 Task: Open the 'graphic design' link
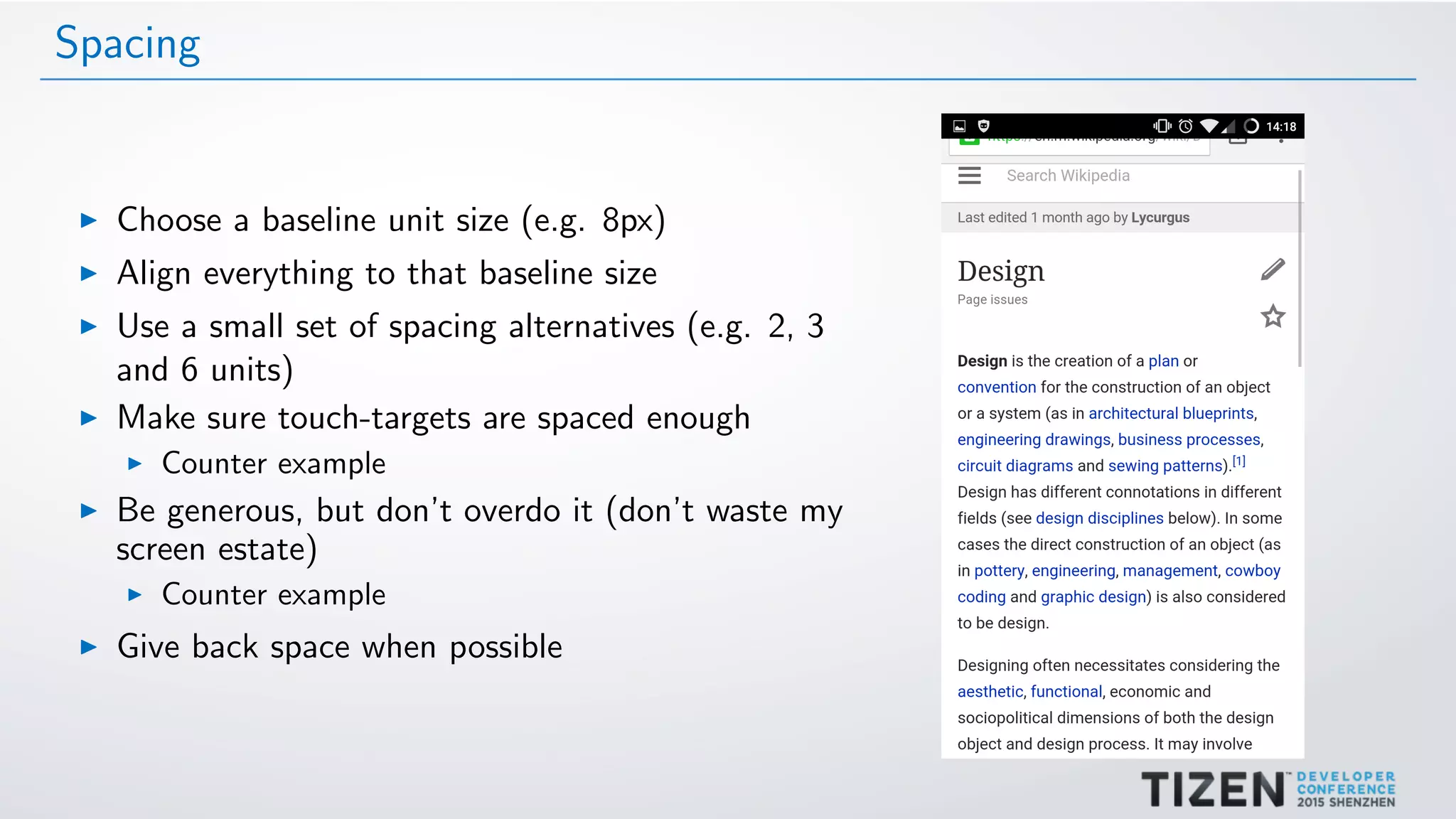click(x=1093, y=597)
